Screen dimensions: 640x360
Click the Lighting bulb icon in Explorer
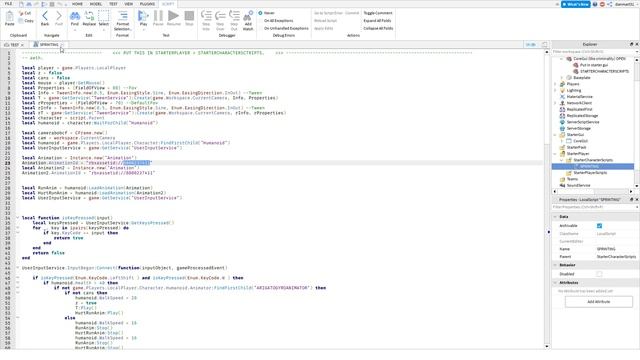[562, 90]
